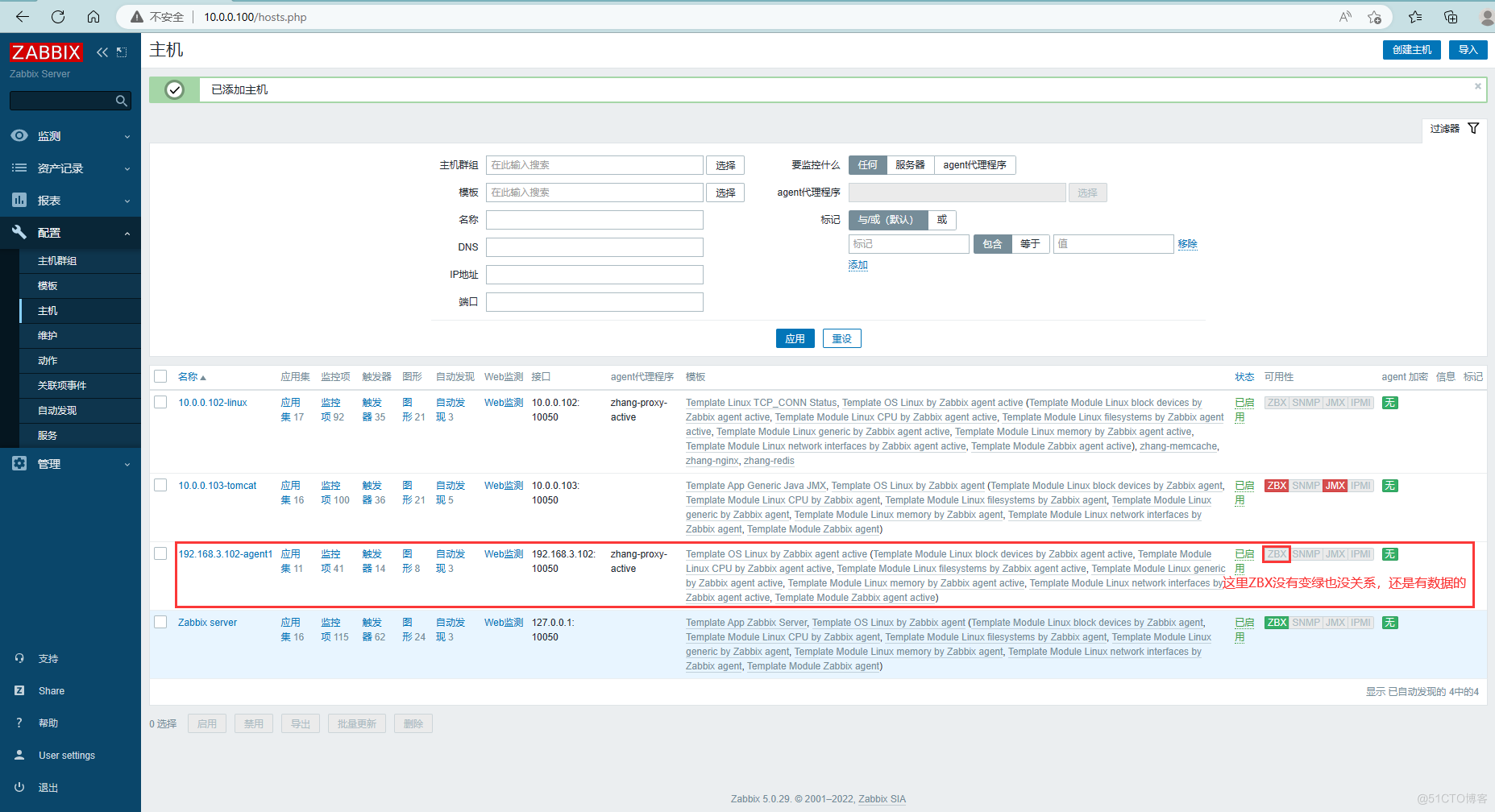Dismiss the 已添加主机 success message
This screenshot has height=812, width=1495.
click(x=1478, y=86)
